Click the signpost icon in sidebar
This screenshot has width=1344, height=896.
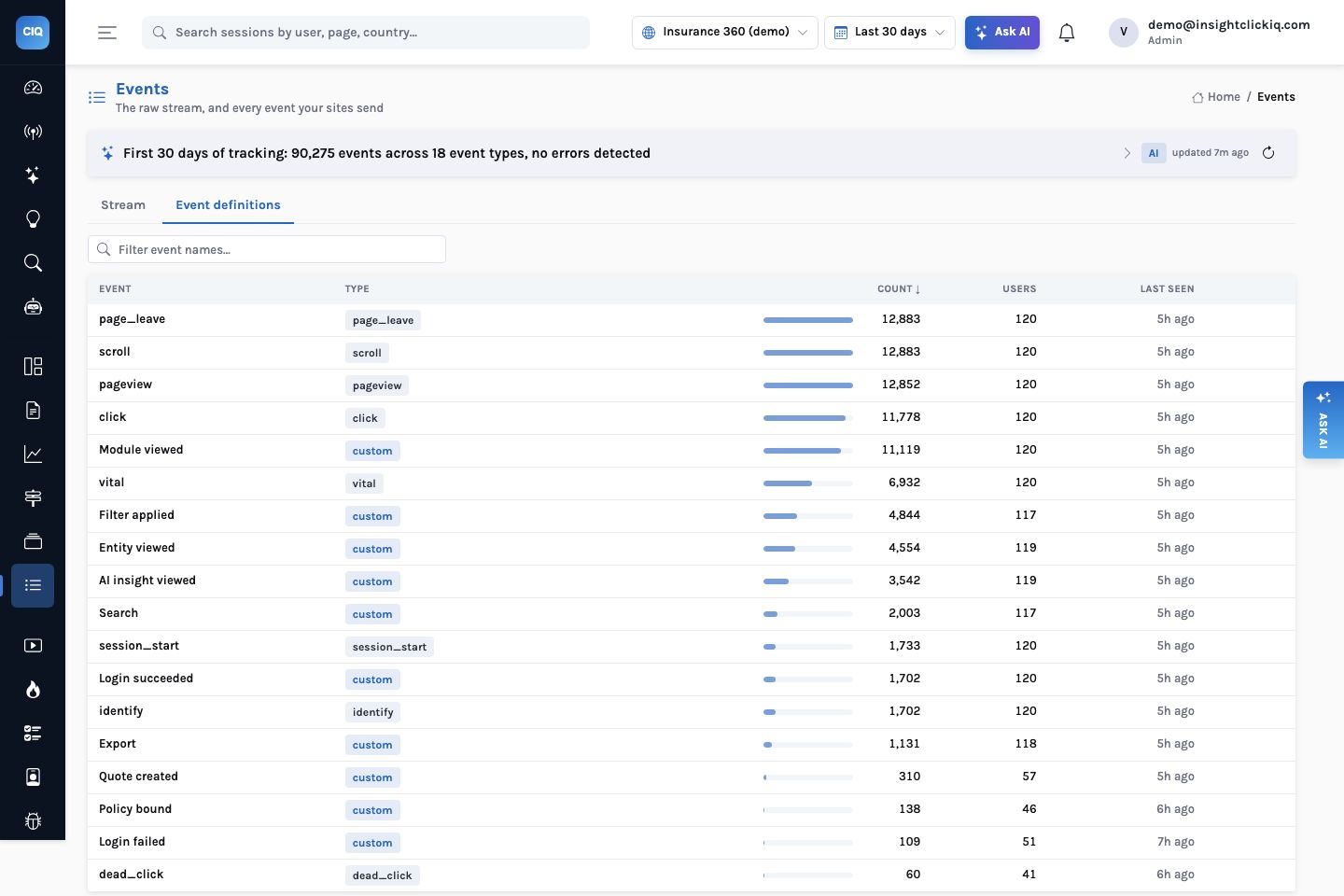[33, 497]
